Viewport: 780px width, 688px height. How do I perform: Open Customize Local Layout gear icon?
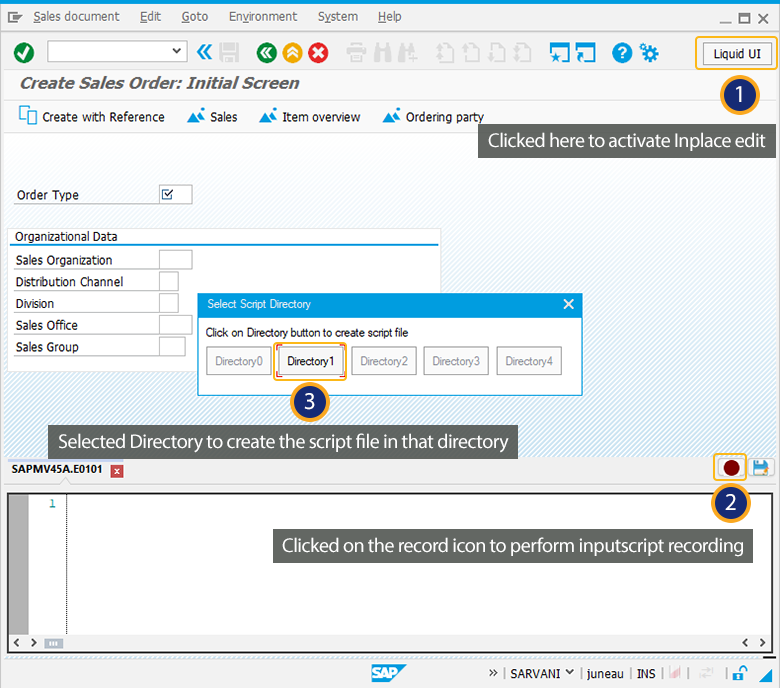click(x=649, y=52)
